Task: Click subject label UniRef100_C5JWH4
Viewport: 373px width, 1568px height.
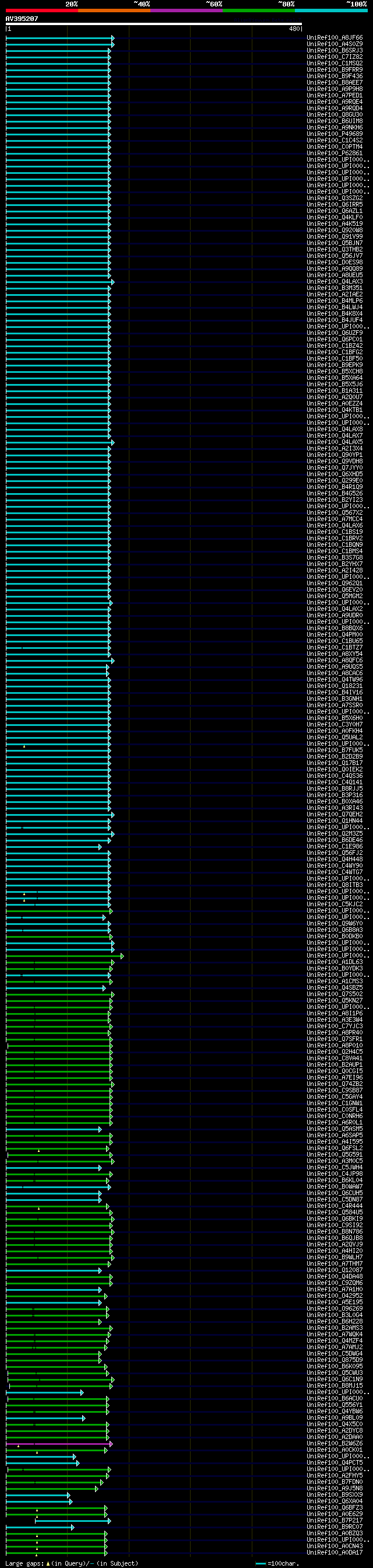Action: coord(335,1168)
